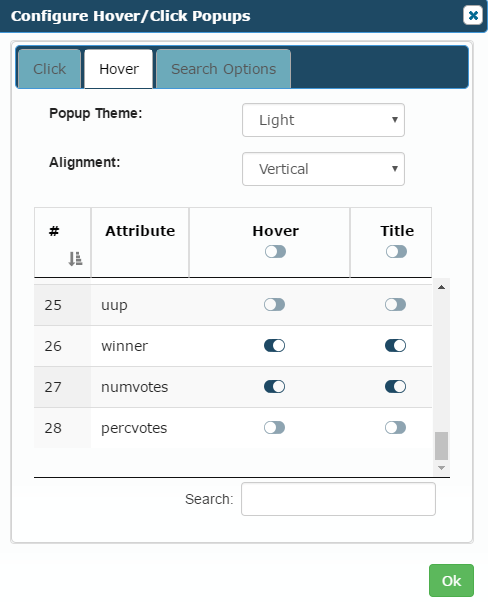Open the Popup Theme dropdown

[x=323, y=120]
